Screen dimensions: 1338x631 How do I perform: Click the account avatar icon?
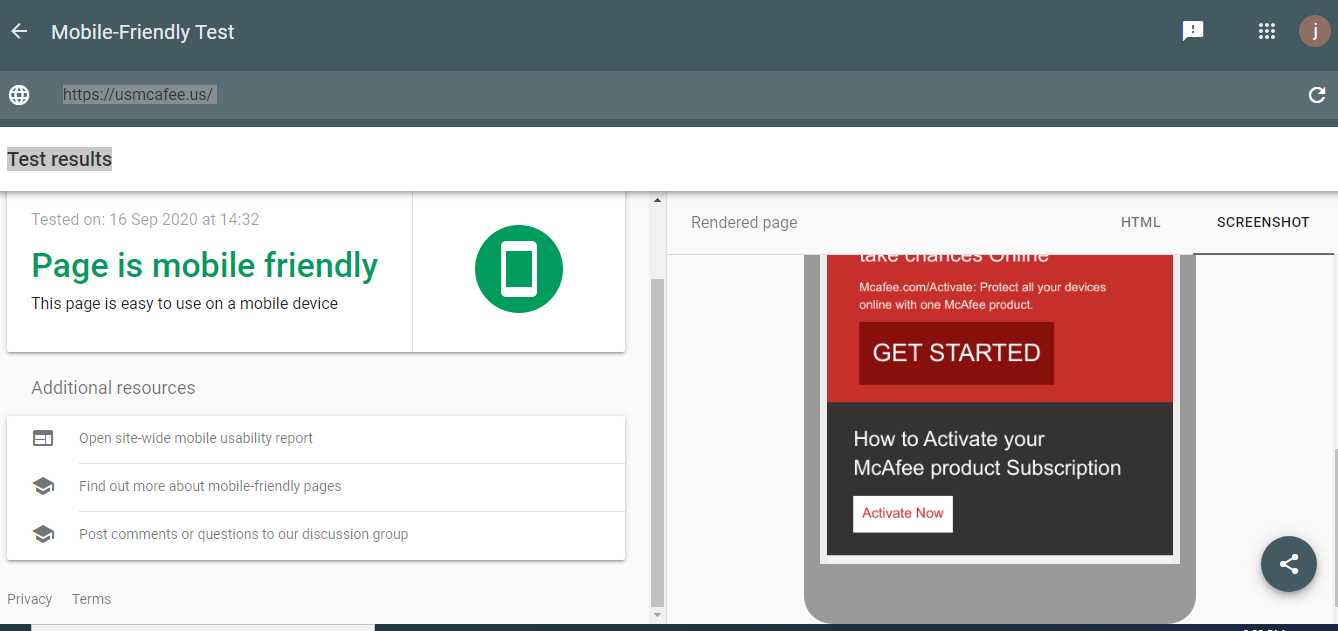click(x=1314, y=31)
